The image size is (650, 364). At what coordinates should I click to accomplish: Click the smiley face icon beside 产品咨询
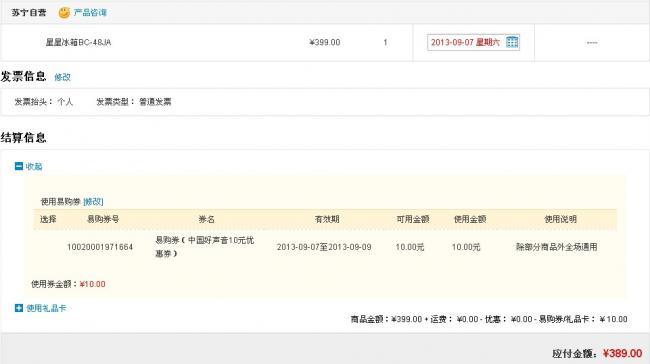click(x=64, y=12)
